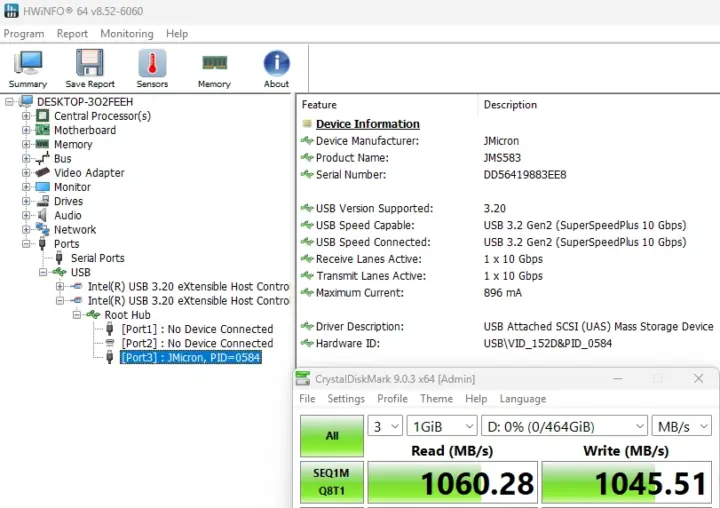The height and width of the screenshot is (508, 720).
Task: Click the Monitor tree icon
Action: point(42,187)
